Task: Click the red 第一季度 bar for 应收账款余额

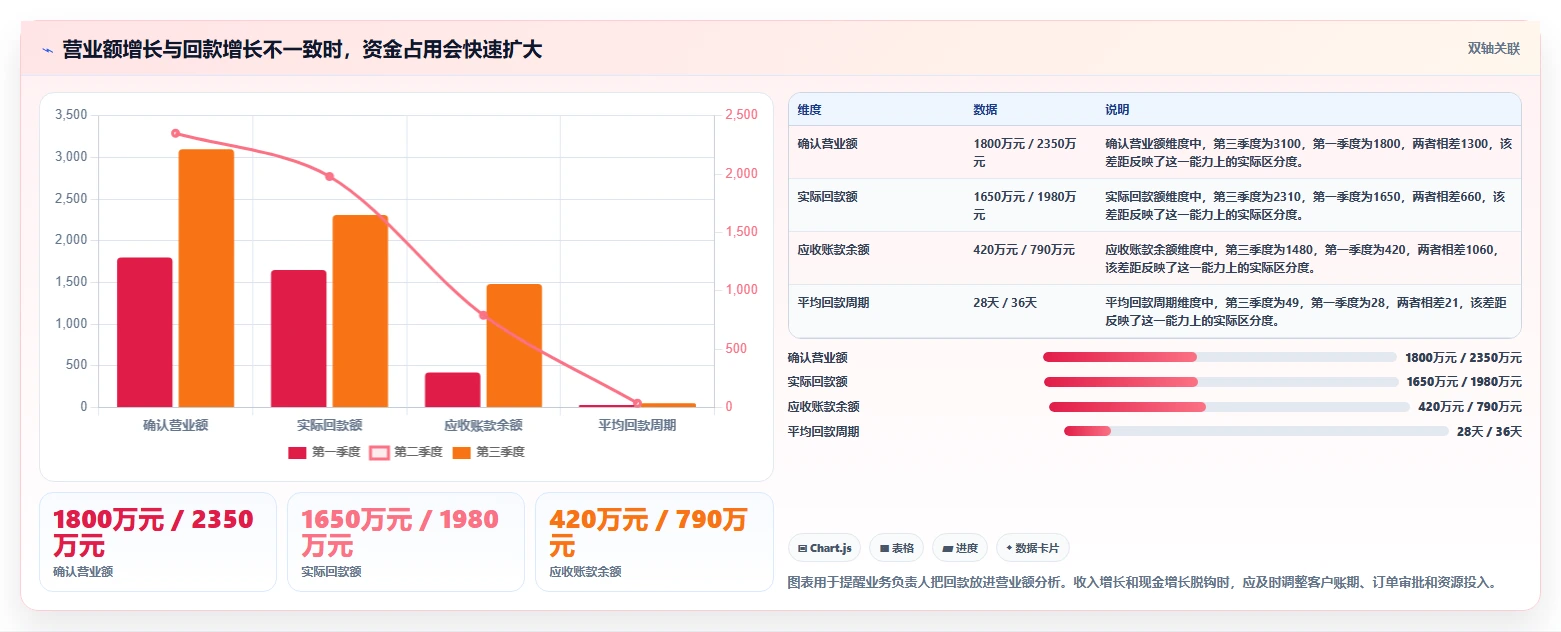Action: (x=452, y=390)
